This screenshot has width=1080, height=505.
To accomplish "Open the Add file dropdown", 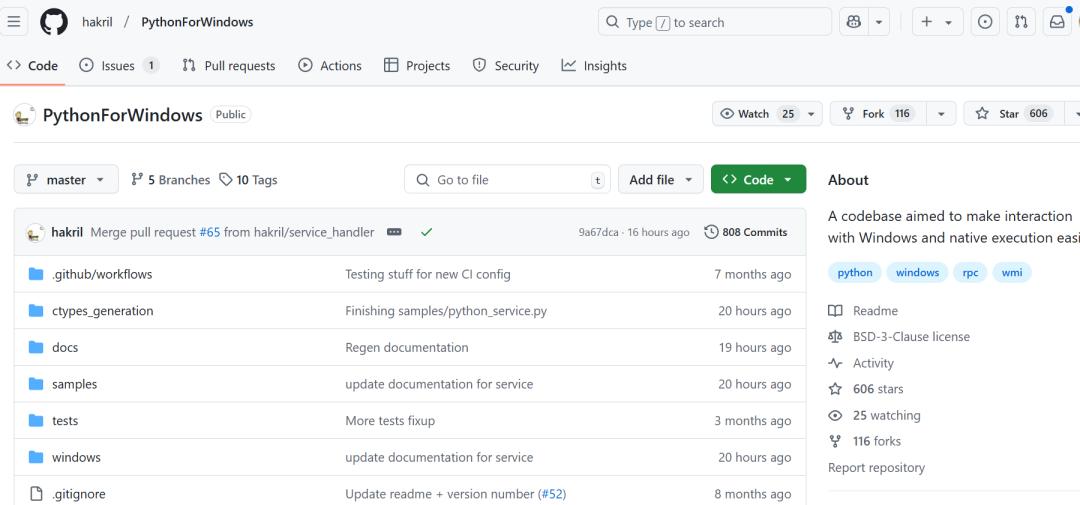I will tap(661, 180).
